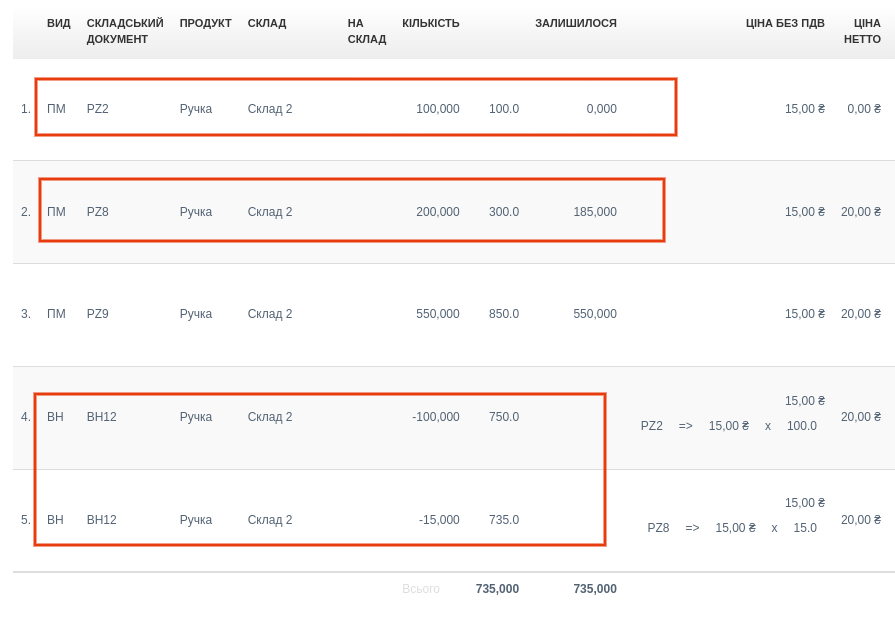Click the PZ8 reference in row 5 pricing
895x620 pixels.
pos(658,528)
